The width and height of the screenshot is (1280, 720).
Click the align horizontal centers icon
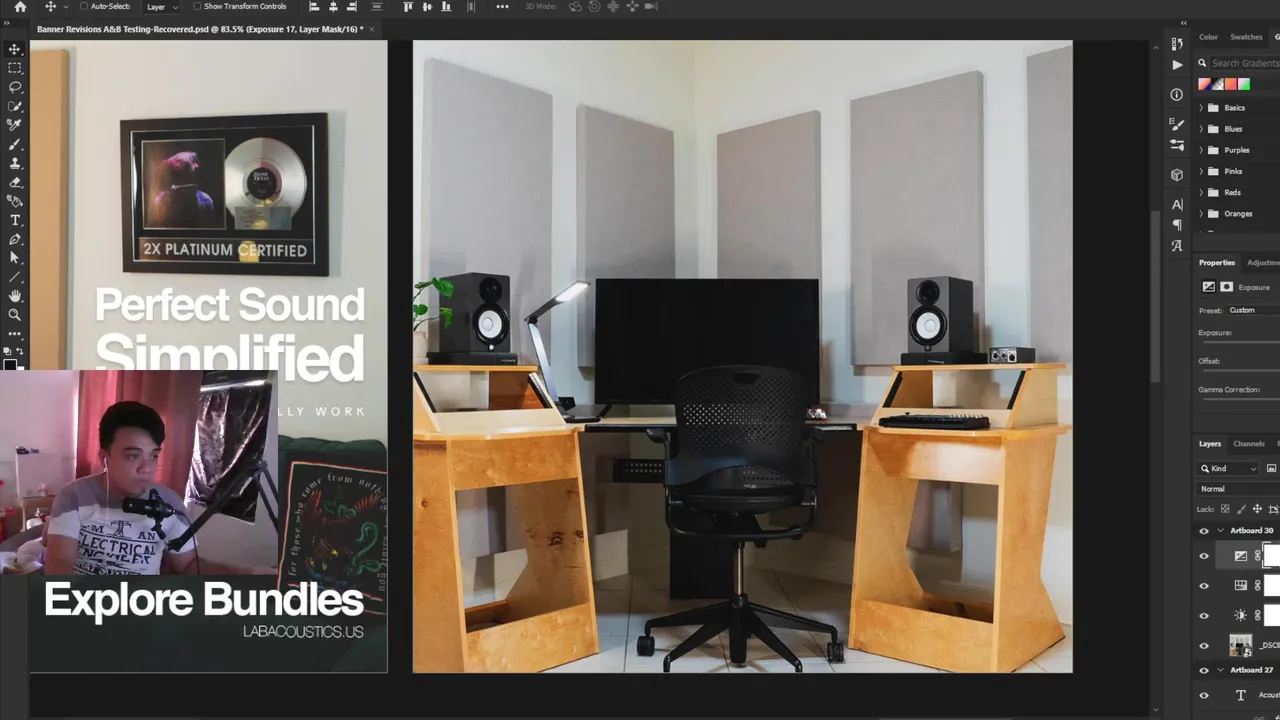(x=333, y=6)
